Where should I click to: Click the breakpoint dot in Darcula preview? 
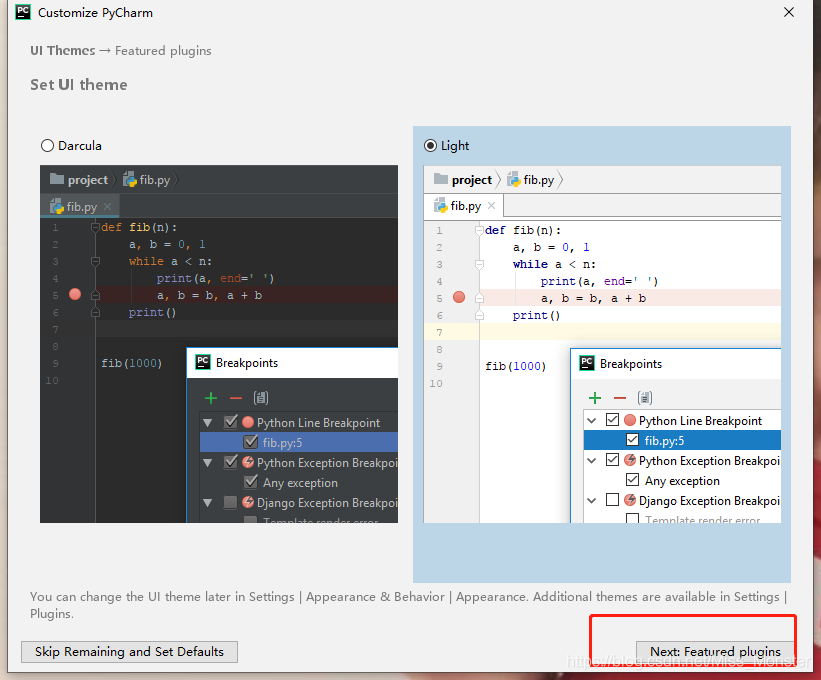coord(75,294)
